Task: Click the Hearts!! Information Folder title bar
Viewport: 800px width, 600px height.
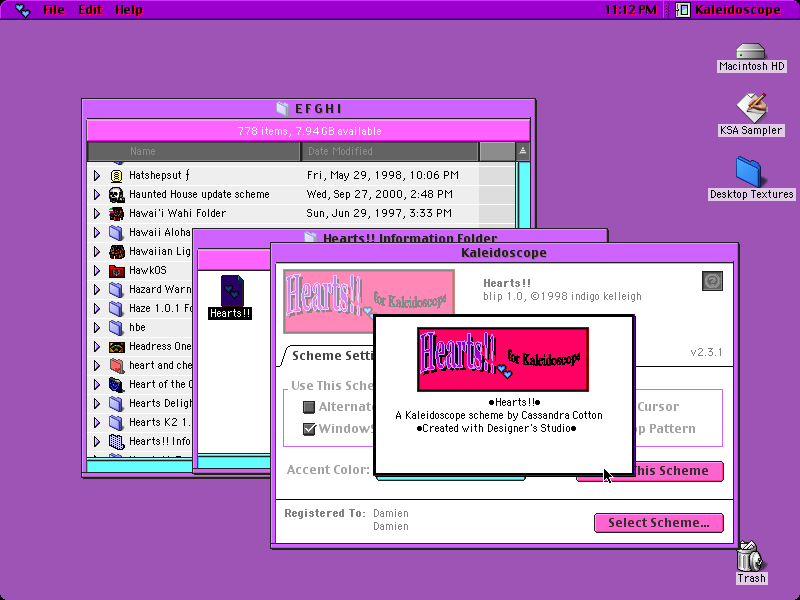Action: click(x=401, y=238)
